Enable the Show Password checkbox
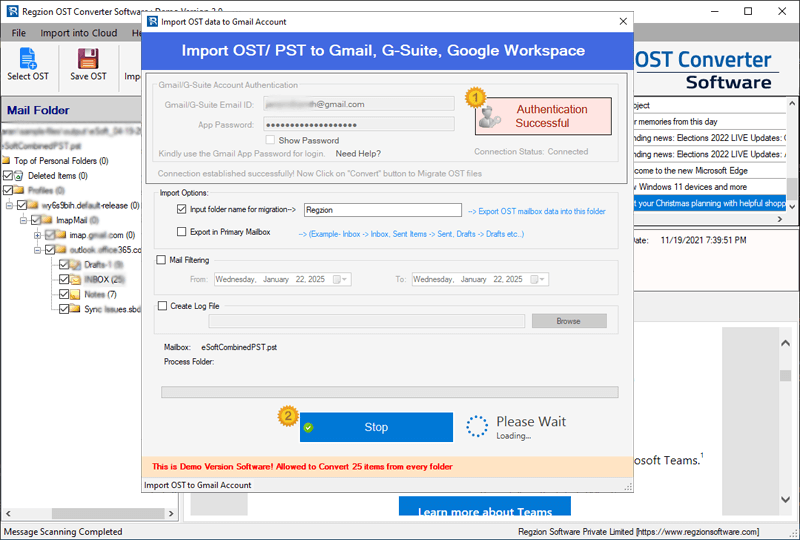This screenshot has width=800, height=540. (x=270, y=140)
